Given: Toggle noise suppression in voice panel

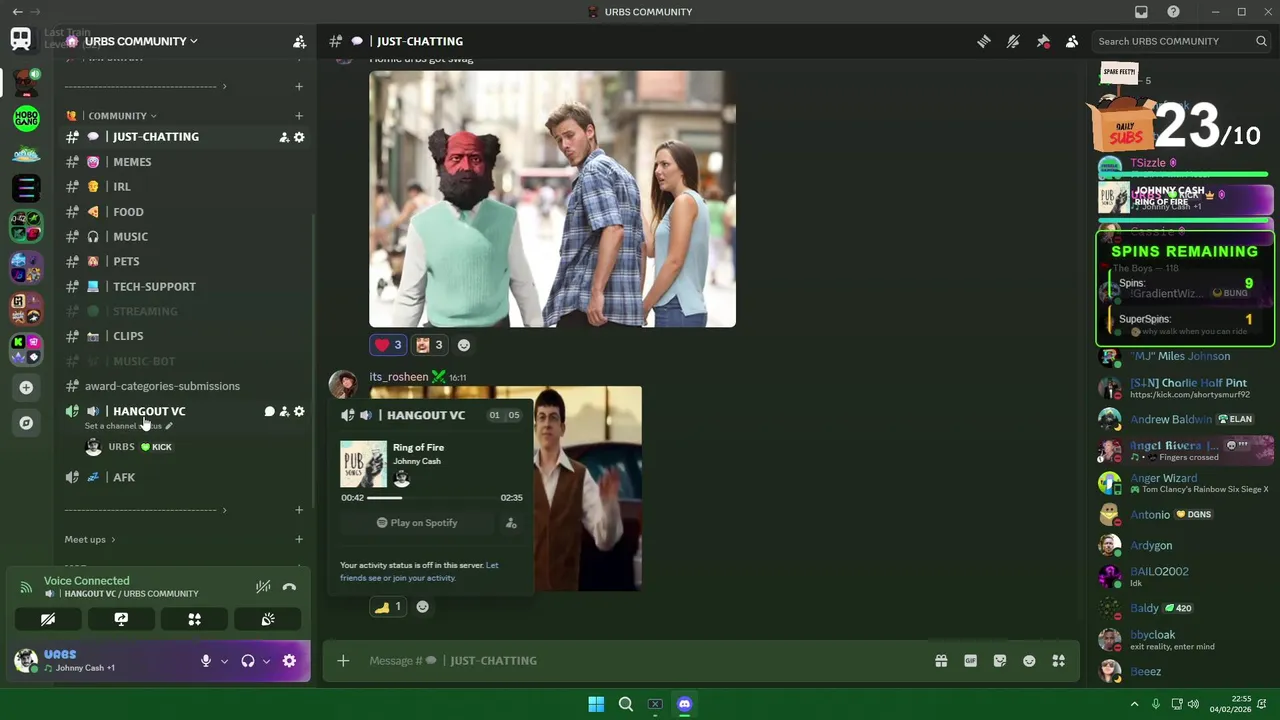Looking at the screenshot, I should tap(262, 587).
